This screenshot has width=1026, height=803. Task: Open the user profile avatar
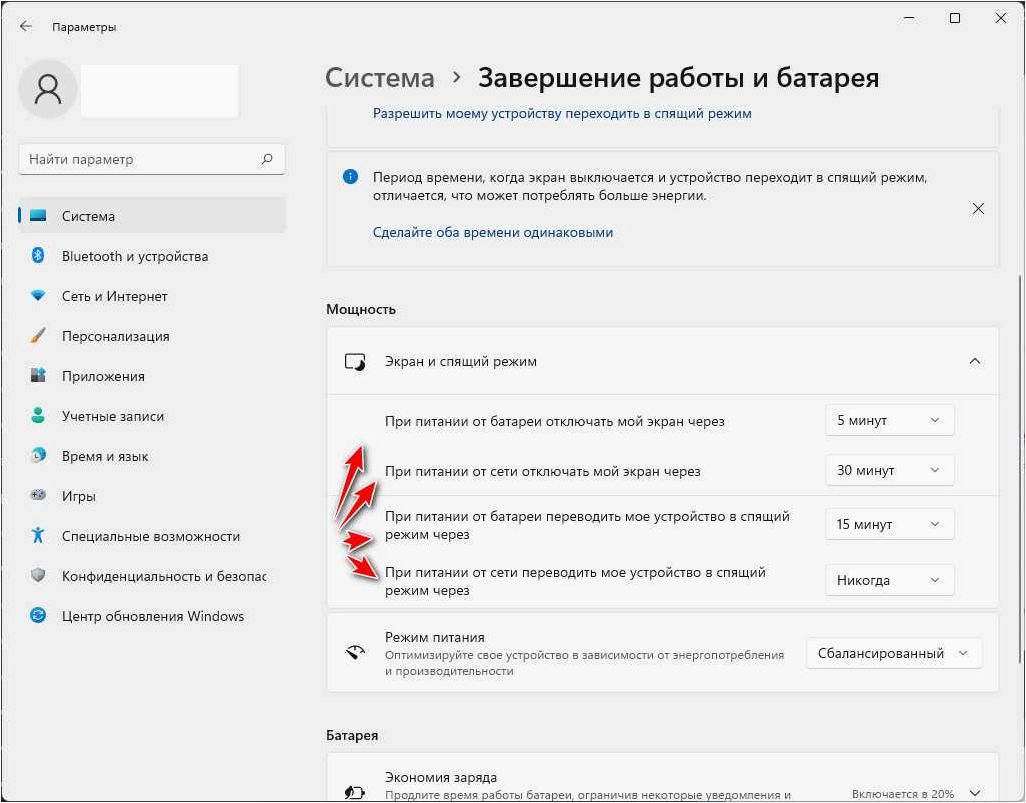click(x=48, y=89)
